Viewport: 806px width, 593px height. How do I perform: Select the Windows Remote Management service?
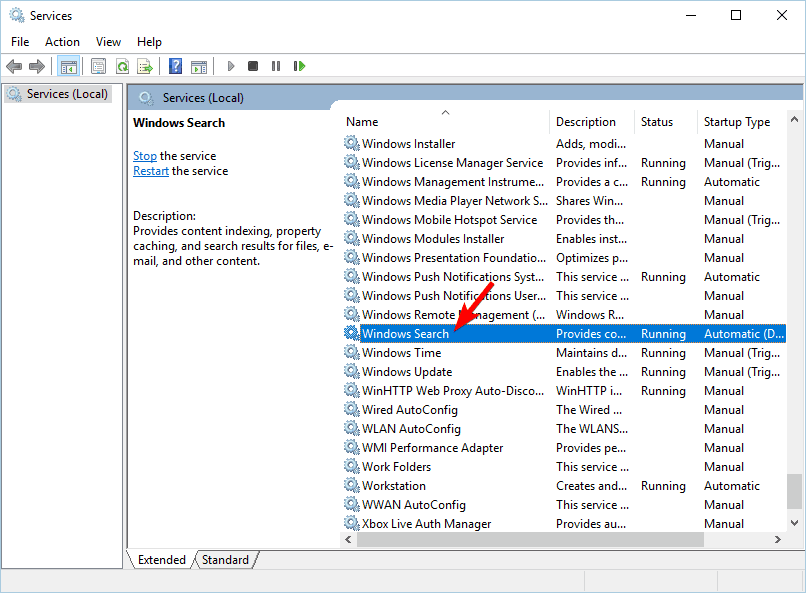[564, 314]
